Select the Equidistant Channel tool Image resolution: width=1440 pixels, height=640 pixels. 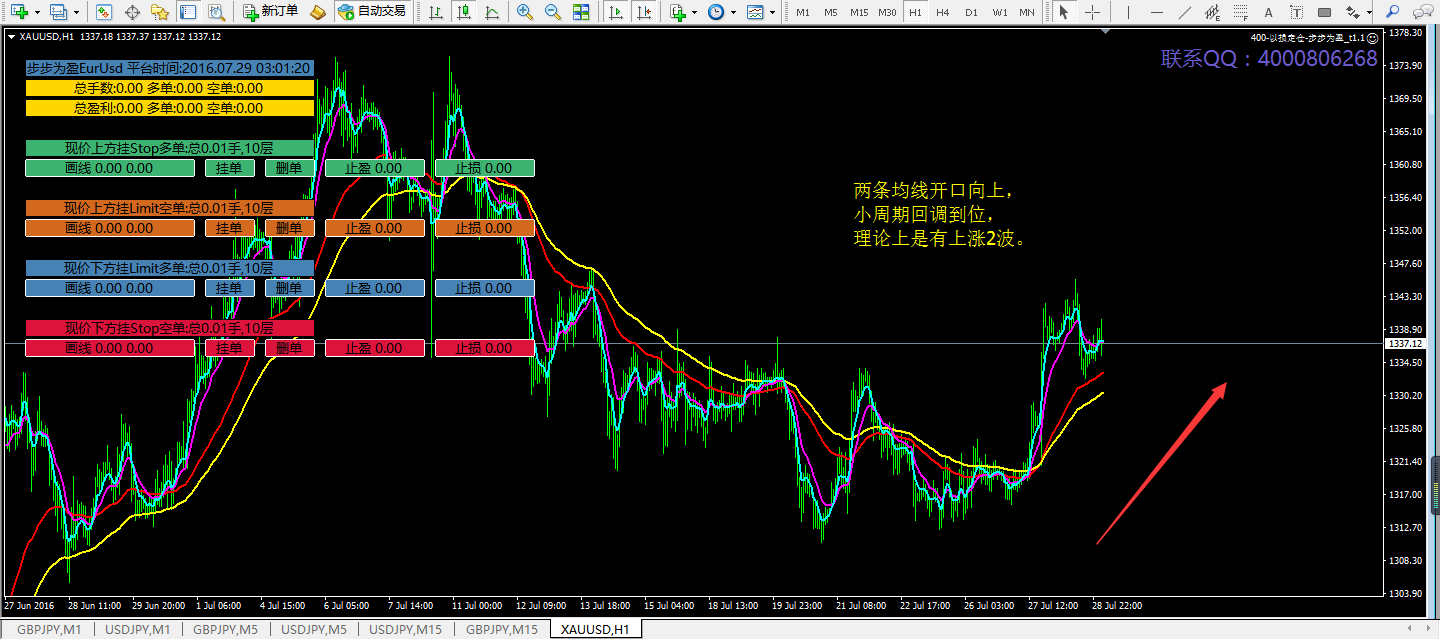tap(1214, 12)
